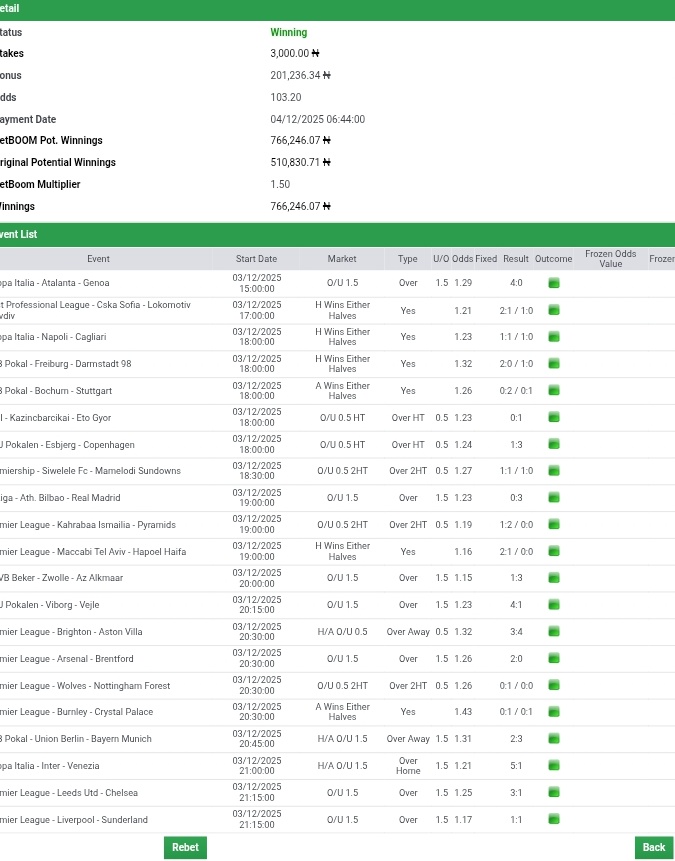Click result 5:1 for Inter - Venezia
Image resolution: width=675 pixels, height=861 pixels.
pos(516,765)
